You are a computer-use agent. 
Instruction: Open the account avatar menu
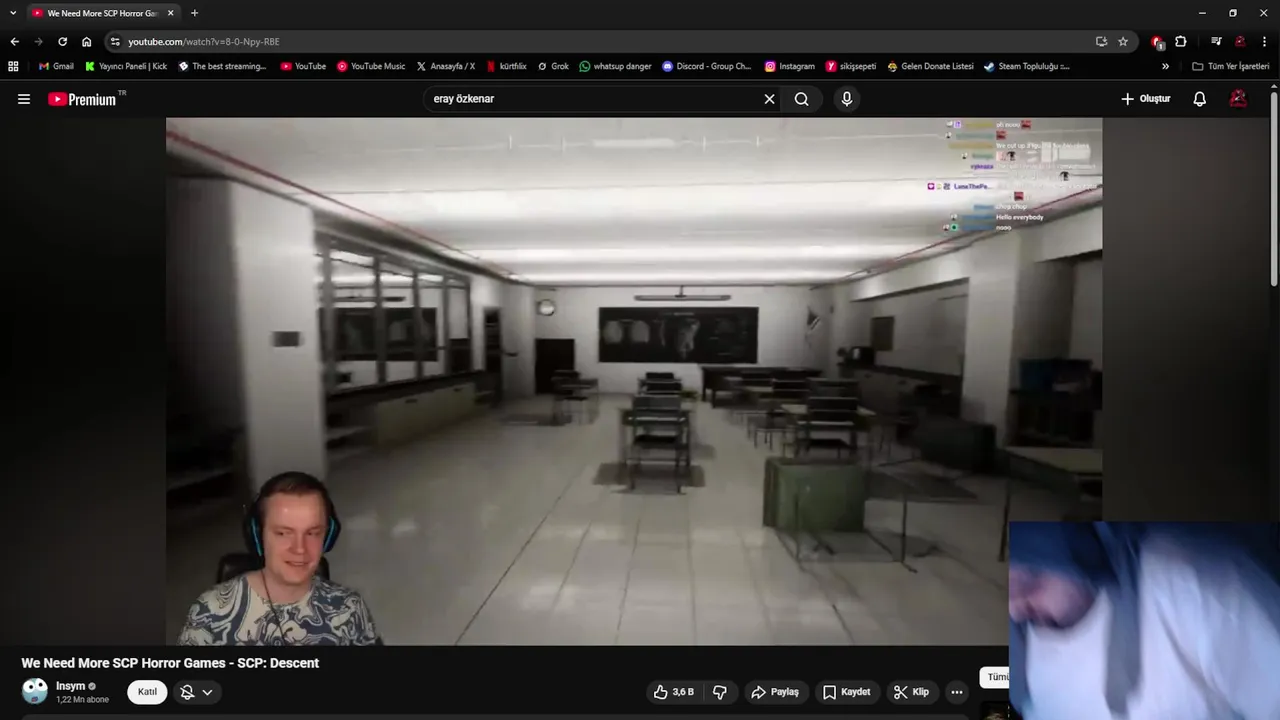coord(1238,99)
